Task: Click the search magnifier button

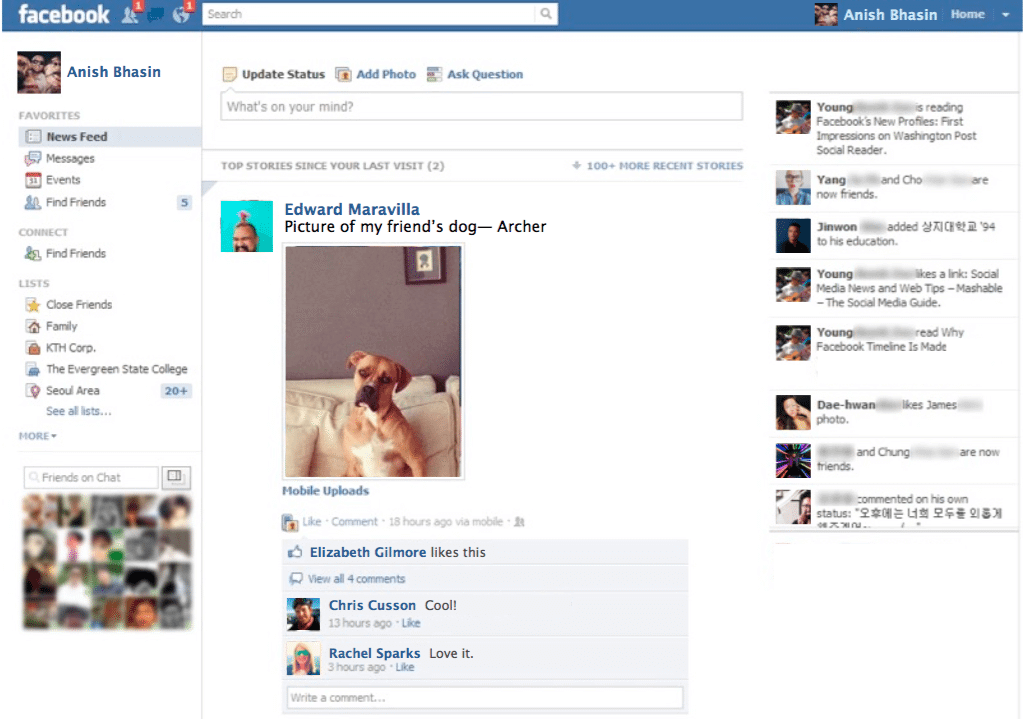Action: tap(545, 14)
